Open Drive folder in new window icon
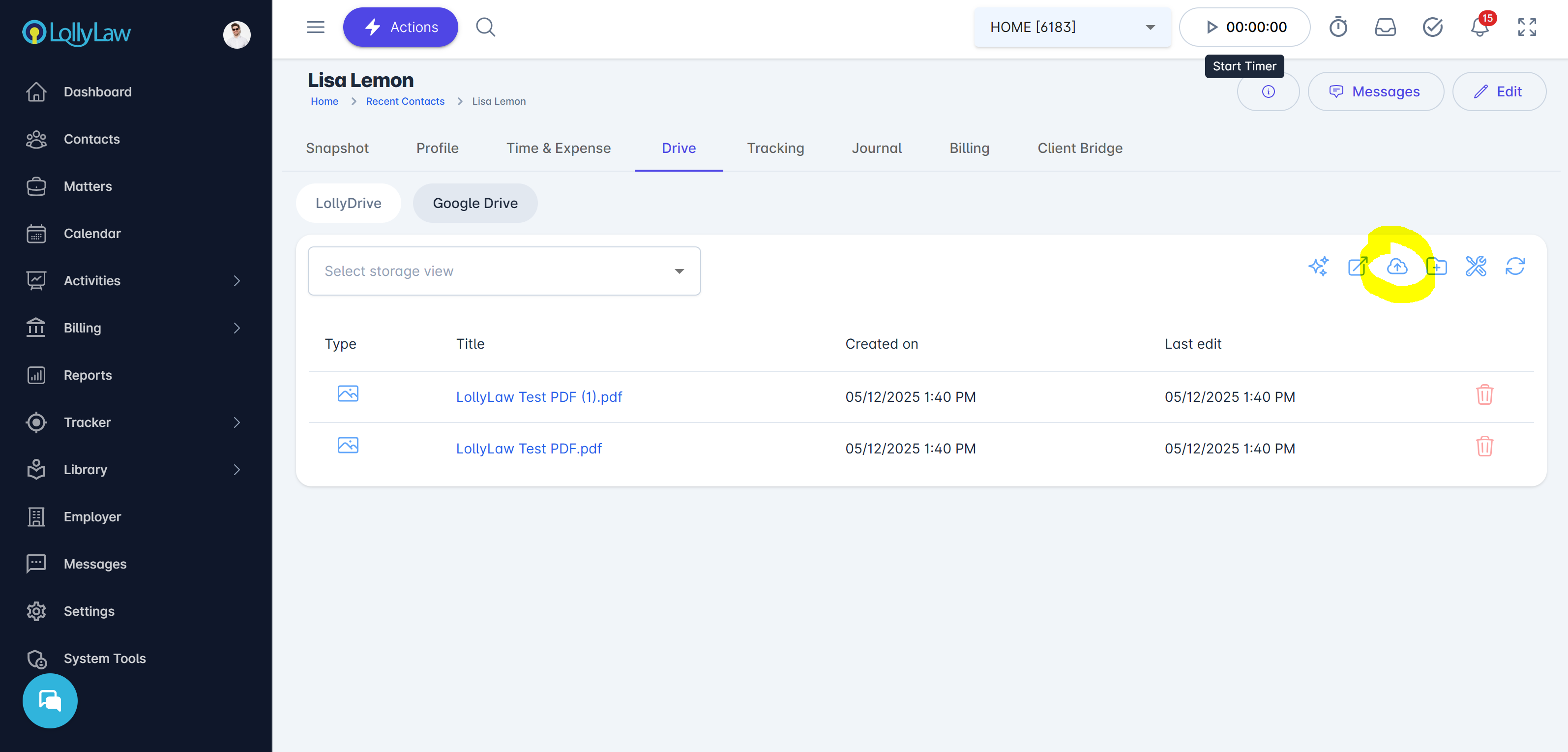The image size is (1568, 752). 1358,267
